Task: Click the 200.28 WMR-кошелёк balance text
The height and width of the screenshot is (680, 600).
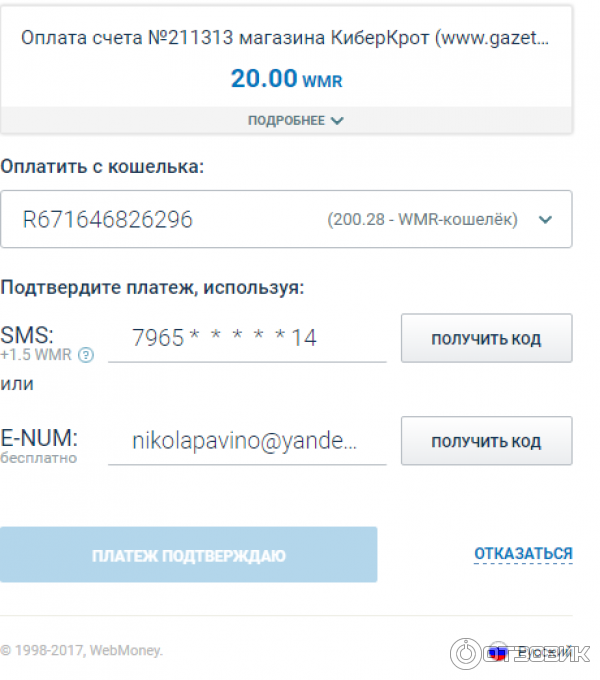Action: click(x=422, y=220)
